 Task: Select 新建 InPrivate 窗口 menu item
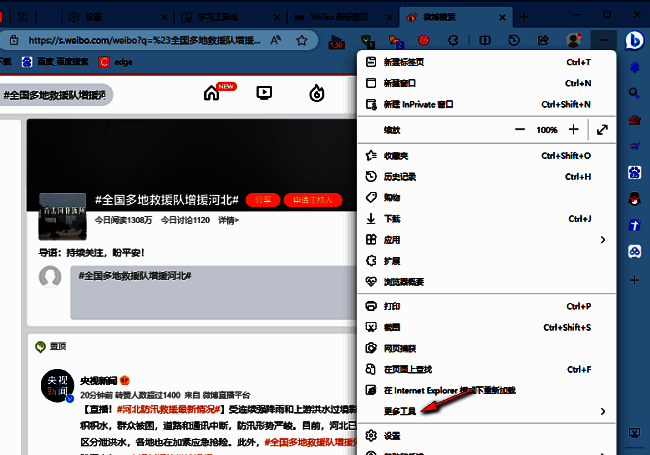pyautogui.click(x=419, y=103)
